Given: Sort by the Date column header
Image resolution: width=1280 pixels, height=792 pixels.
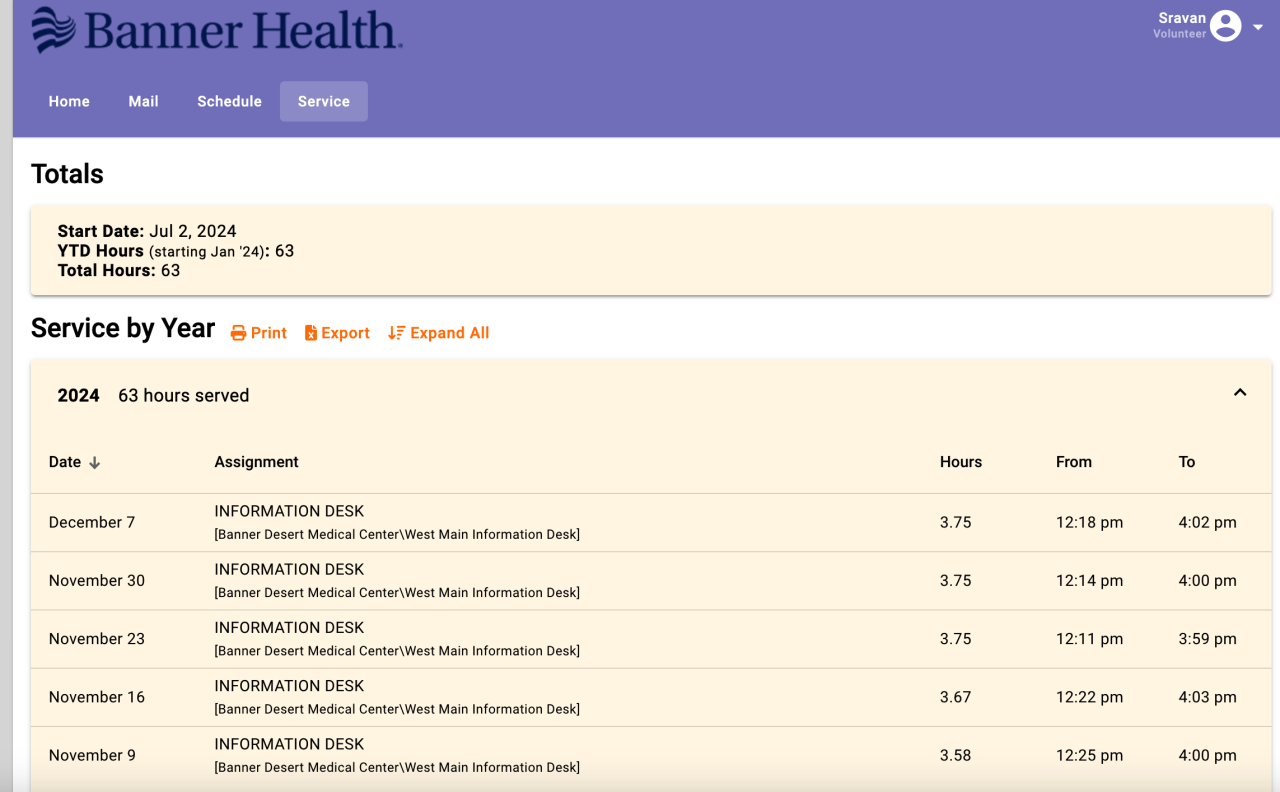Looking at the screenshot, I should pos(65,462).
